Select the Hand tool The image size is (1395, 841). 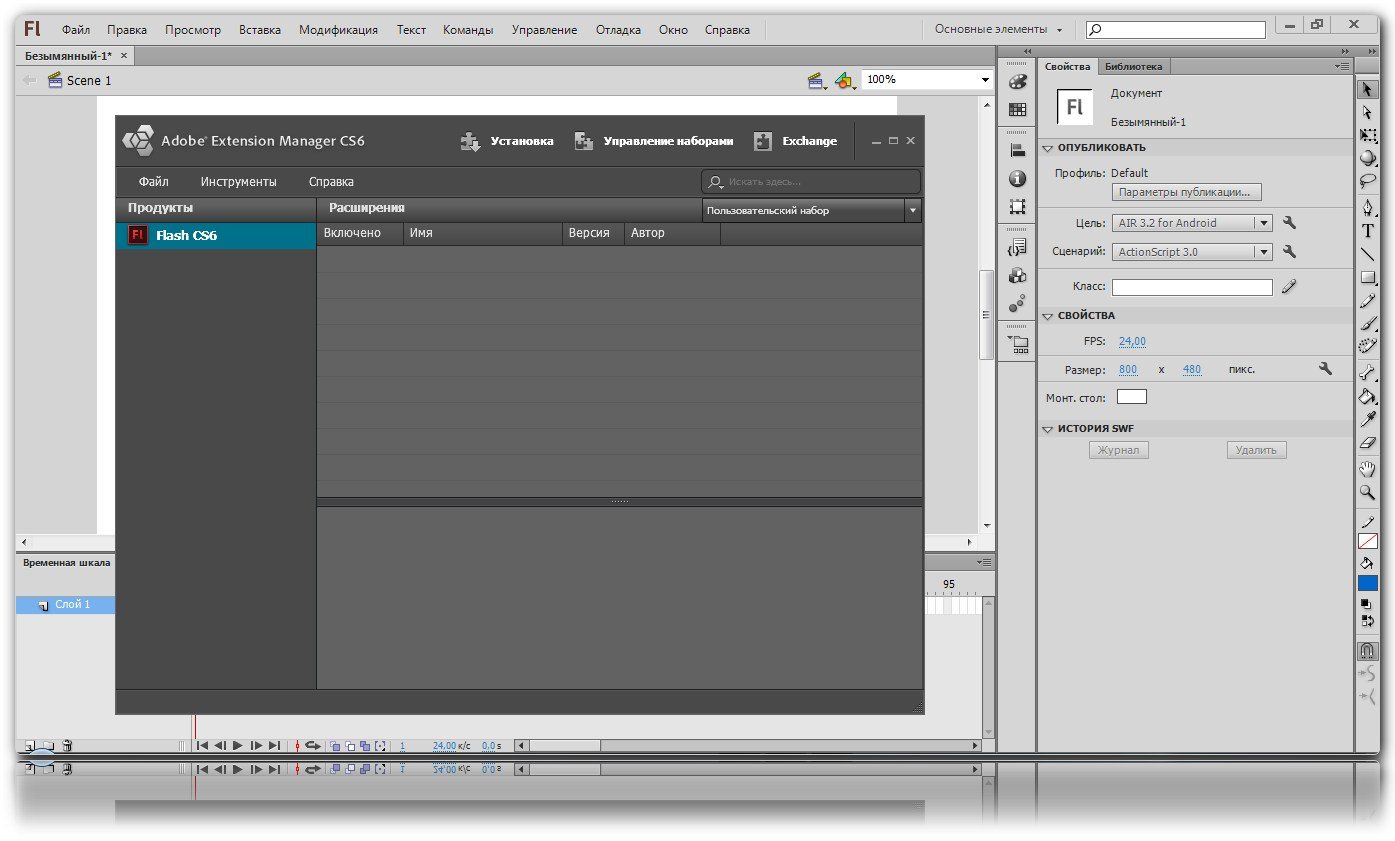[x=1367, y=469]
